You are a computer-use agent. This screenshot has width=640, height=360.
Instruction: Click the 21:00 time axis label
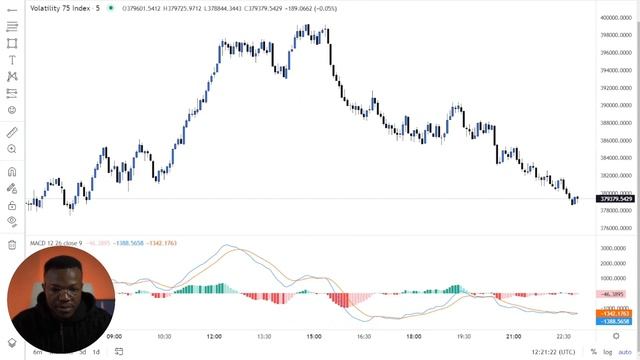513,337
